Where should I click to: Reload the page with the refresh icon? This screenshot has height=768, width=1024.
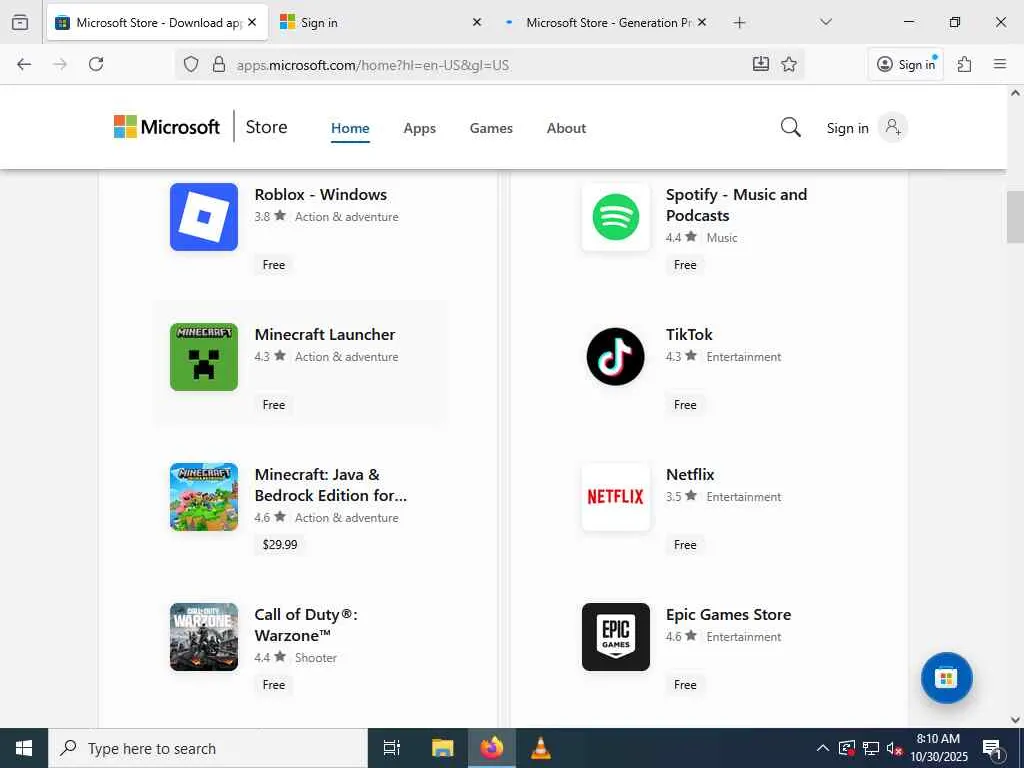(96, 64)
